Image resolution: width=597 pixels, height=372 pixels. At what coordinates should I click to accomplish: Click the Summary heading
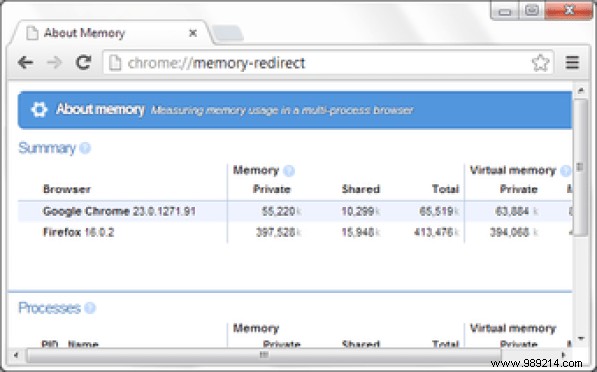pos(47,148)
